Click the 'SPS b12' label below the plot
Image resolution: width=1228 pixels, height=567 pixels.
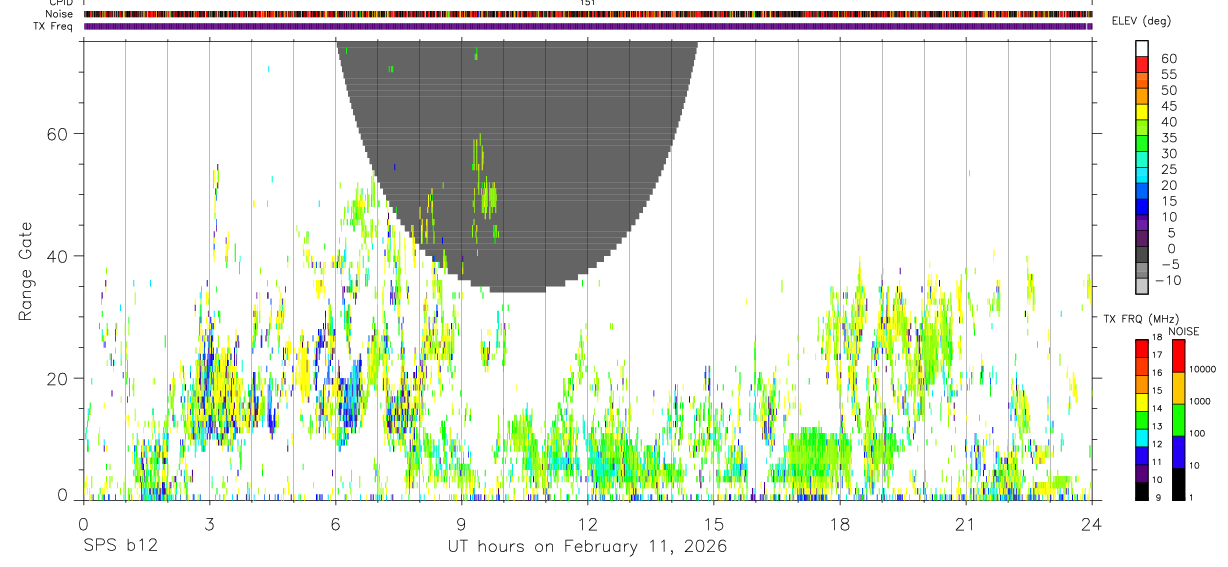[x=120, y=546]
